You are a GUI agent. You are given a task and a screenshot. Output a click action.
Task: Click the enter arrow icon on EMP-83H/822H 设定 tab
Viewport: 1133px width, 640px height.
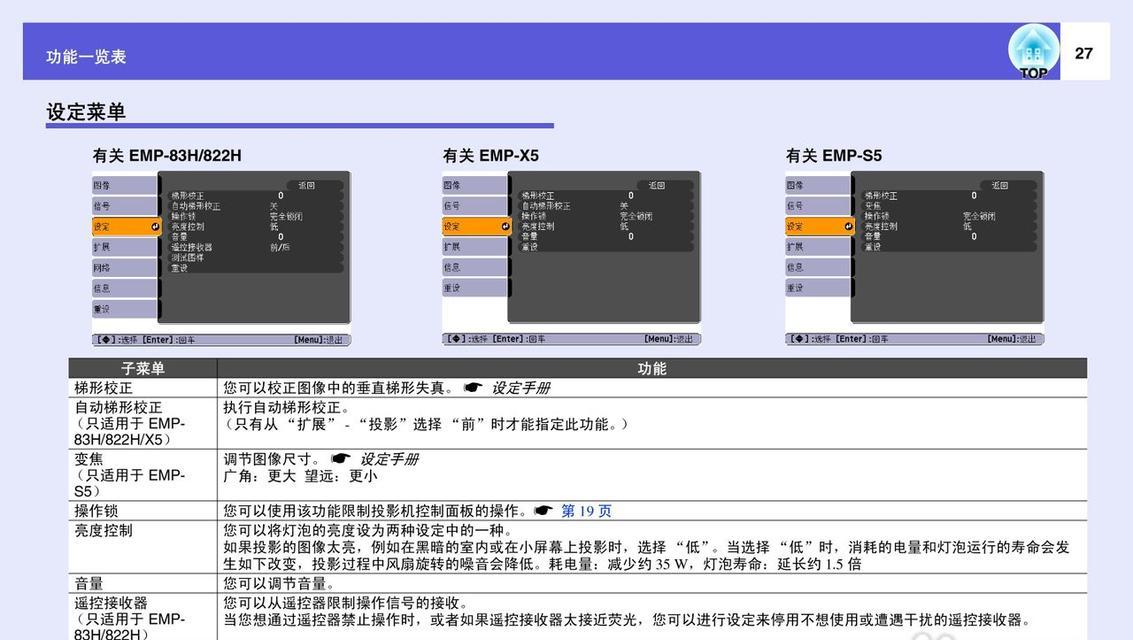(x=155, y=227)
